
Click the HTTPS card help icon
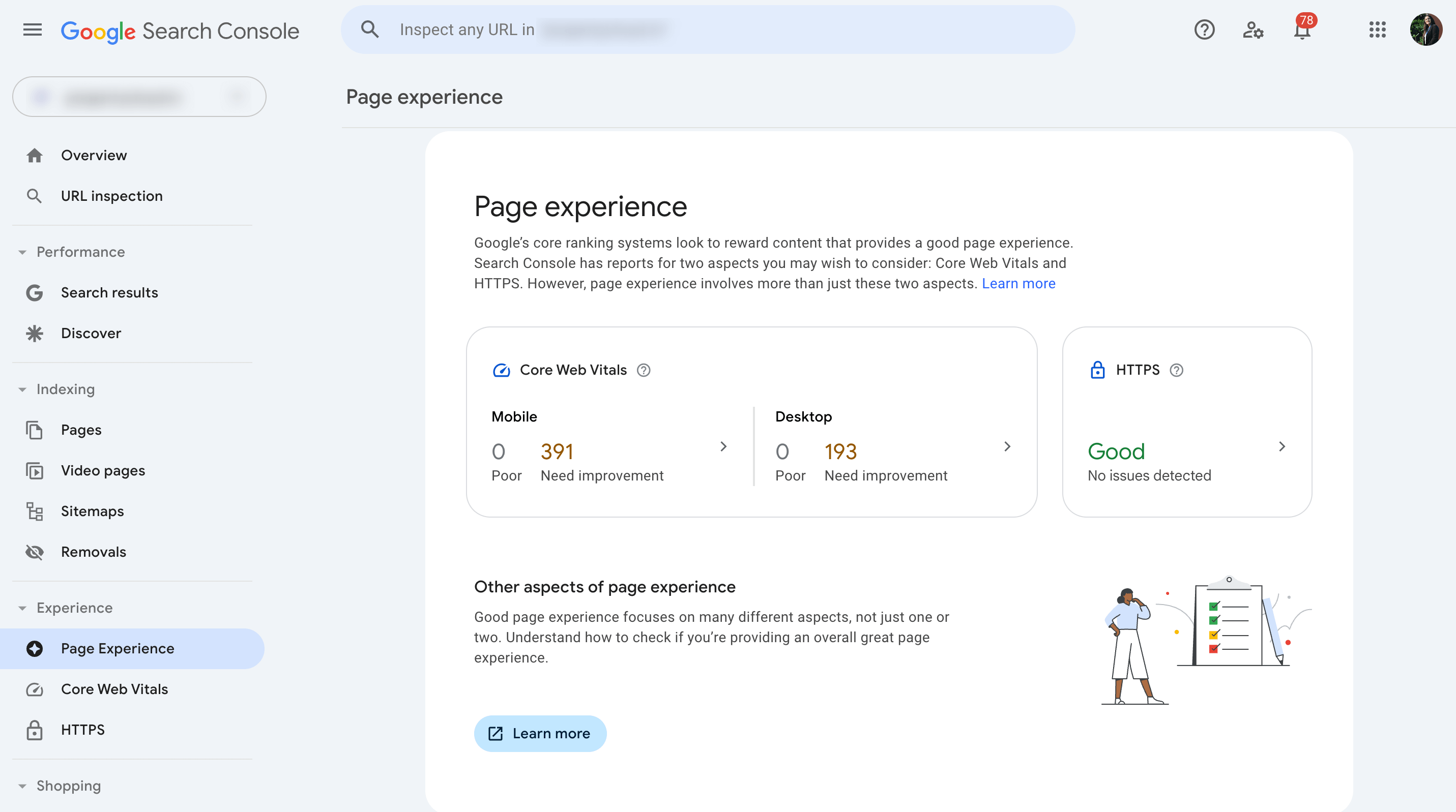(x=1176, y=370)
